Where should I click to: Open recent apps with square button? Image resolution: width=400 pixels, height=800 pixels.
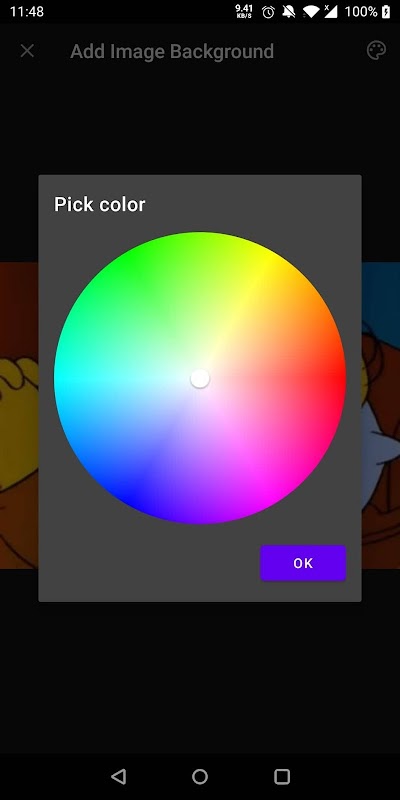click(282, 777)
